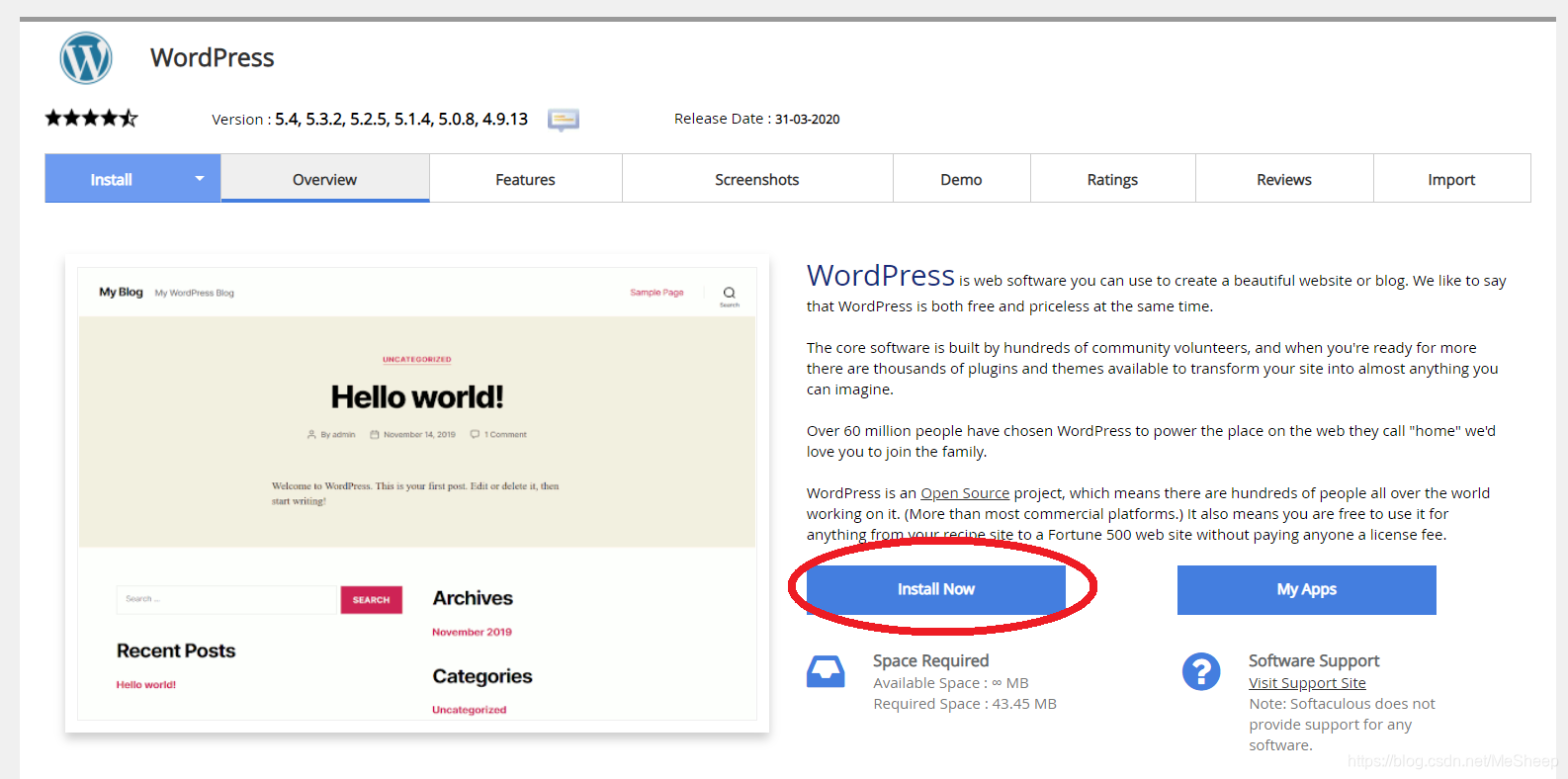This screenshot has height=779, width=1568.
Task: View the Ratings tab
Action: click(1112, 179)
